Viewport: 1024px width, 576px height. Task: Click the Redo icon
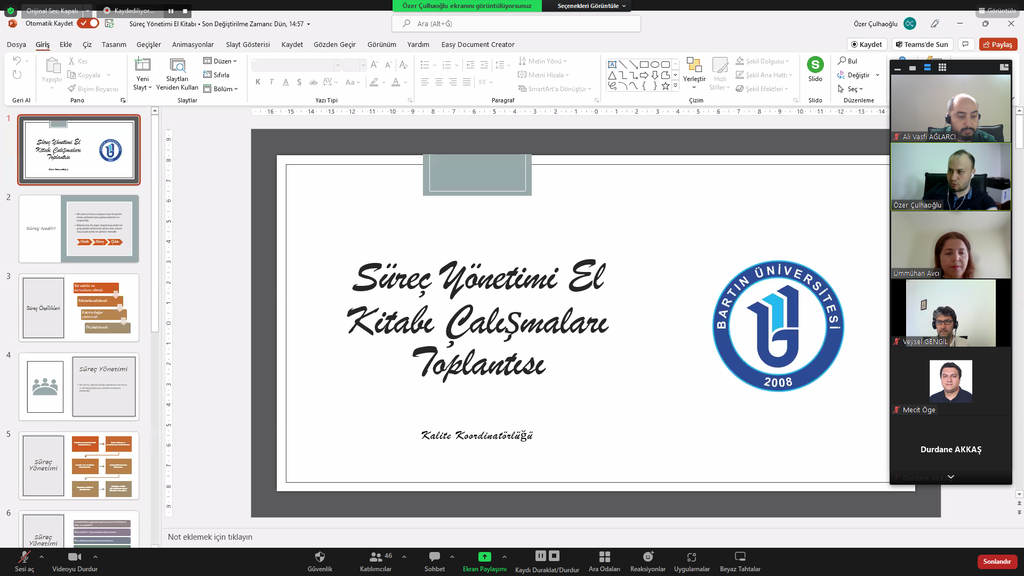tap(17, 75)
